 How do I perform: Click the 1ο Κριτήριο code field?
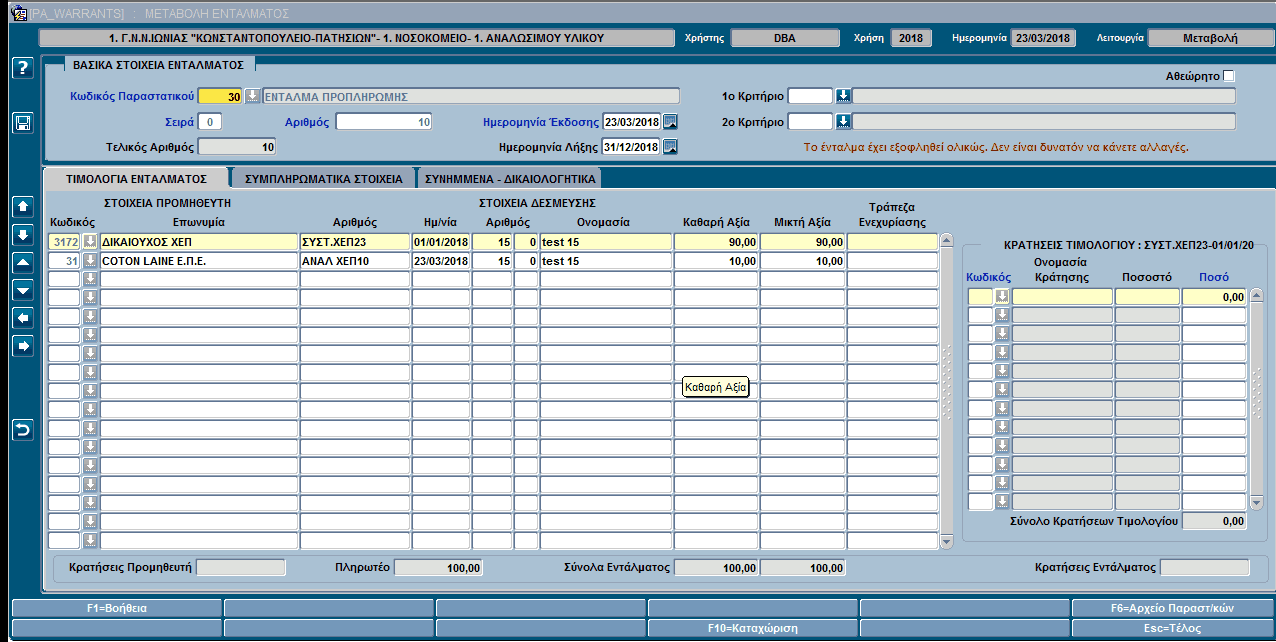(810, 96)
